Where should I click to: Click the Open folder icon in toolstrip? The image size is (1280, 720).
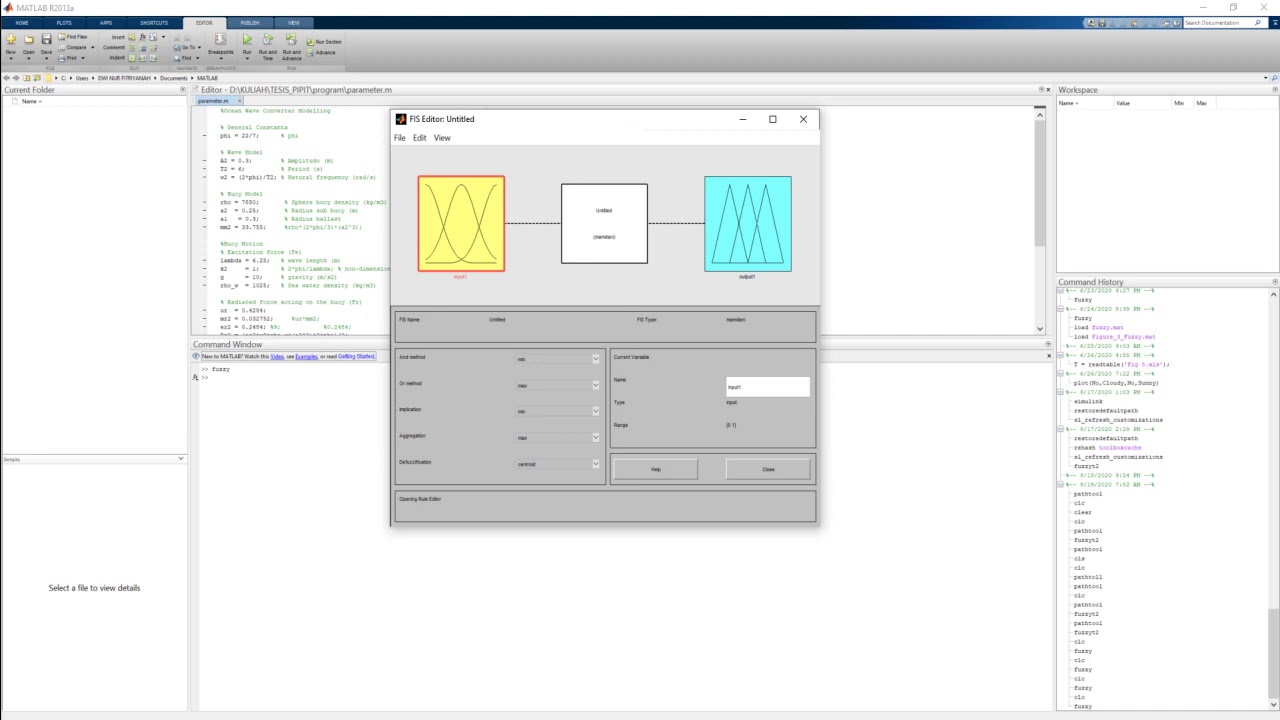(x=28, y=40)
